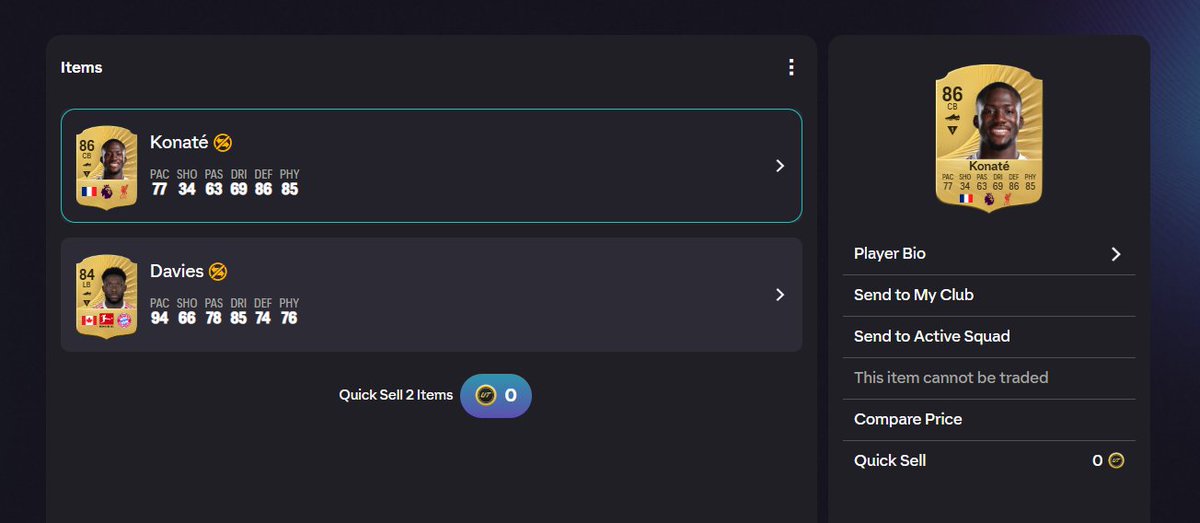The width and height of the screenshot is (1200, 523).
Task: Select the Konaté player card thumbnail in list
Action: point(106,166)
